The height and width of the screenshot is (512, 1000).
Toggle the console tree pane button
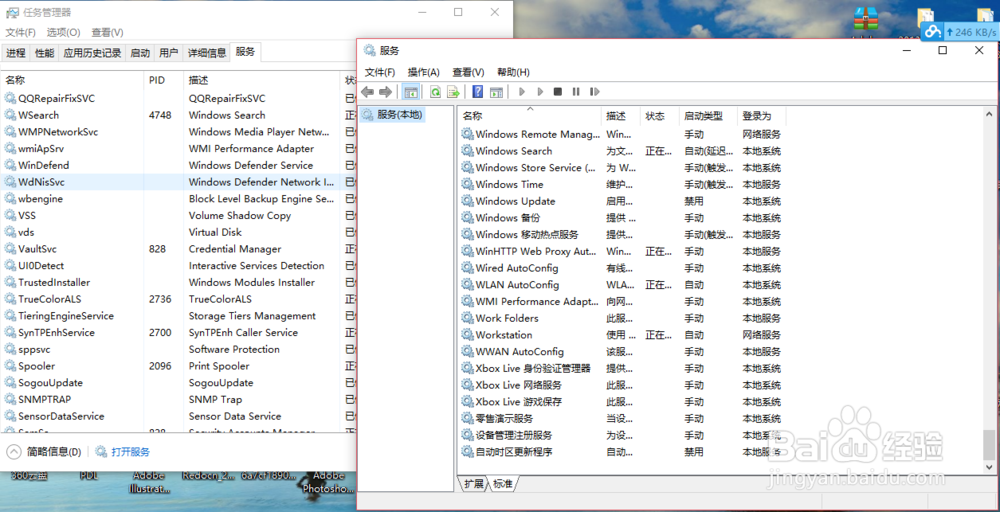(411, 92)
